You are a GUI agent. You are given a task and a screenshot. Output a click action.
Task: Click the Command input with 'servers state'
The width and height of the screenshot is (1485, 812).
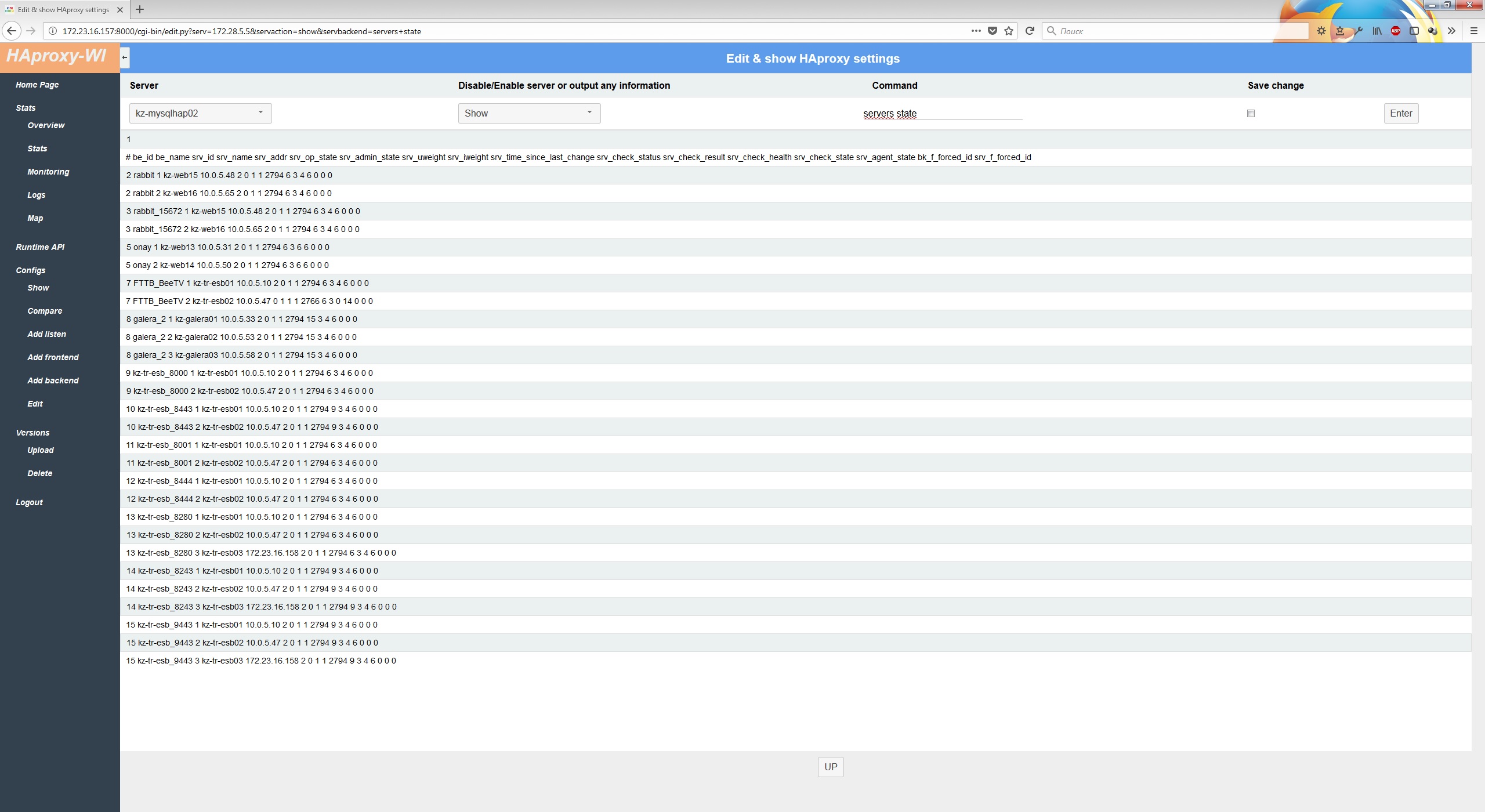941,113
